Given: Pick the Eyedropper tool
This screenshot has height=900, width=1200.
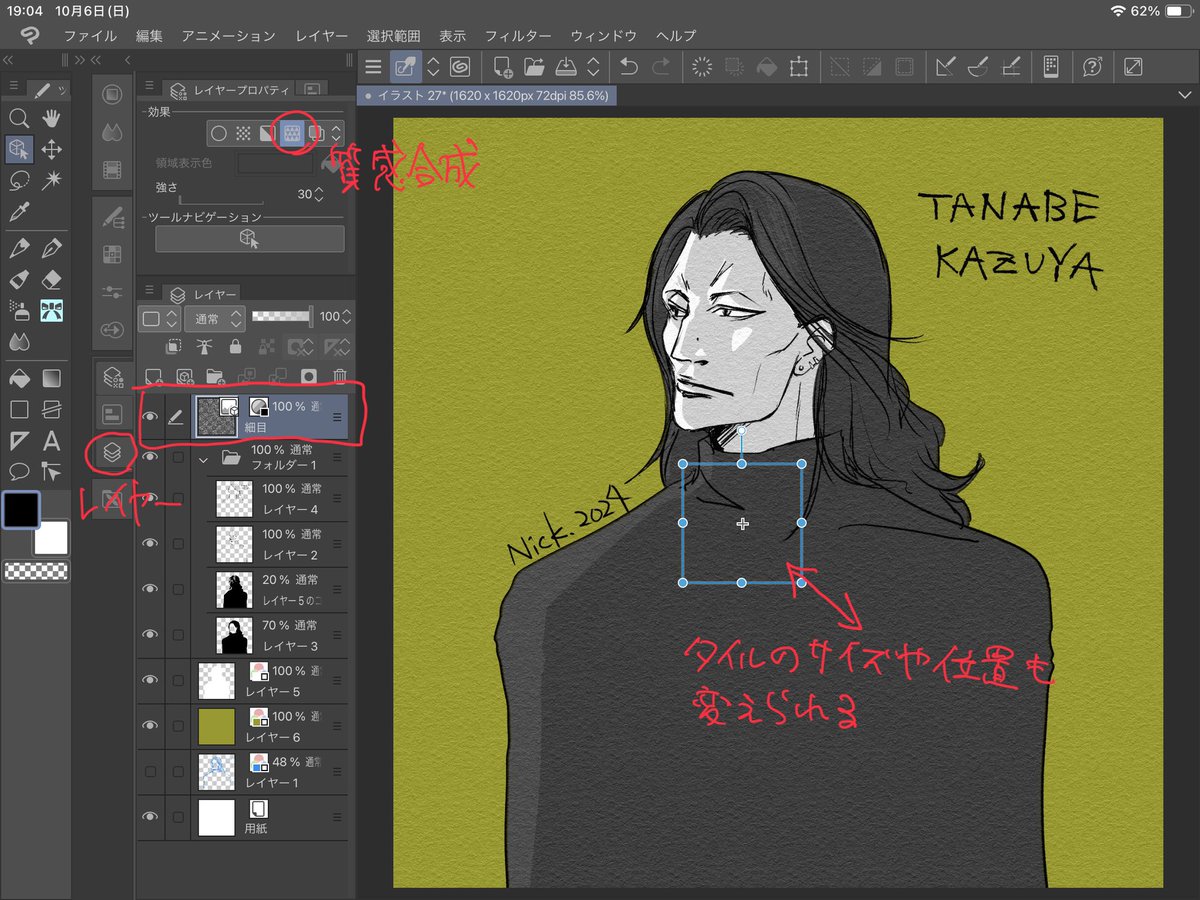Looking at the screenshot, I should pyautogui.click(x=18, y=211).
